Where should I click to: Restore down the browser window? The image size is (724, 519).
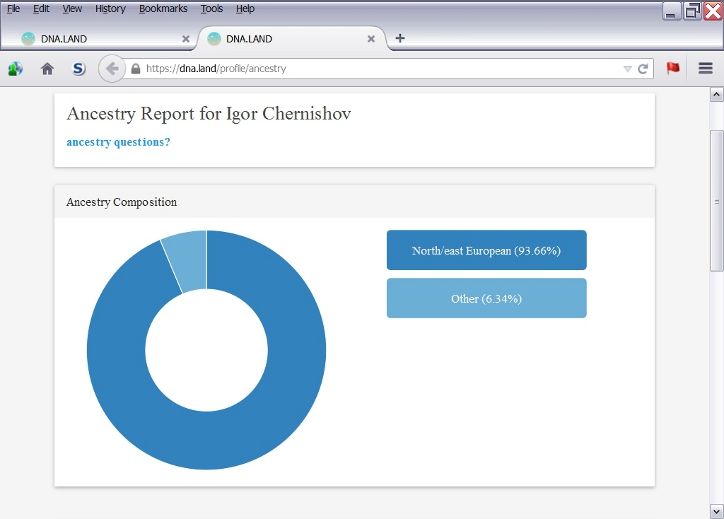tap(692, 11)
